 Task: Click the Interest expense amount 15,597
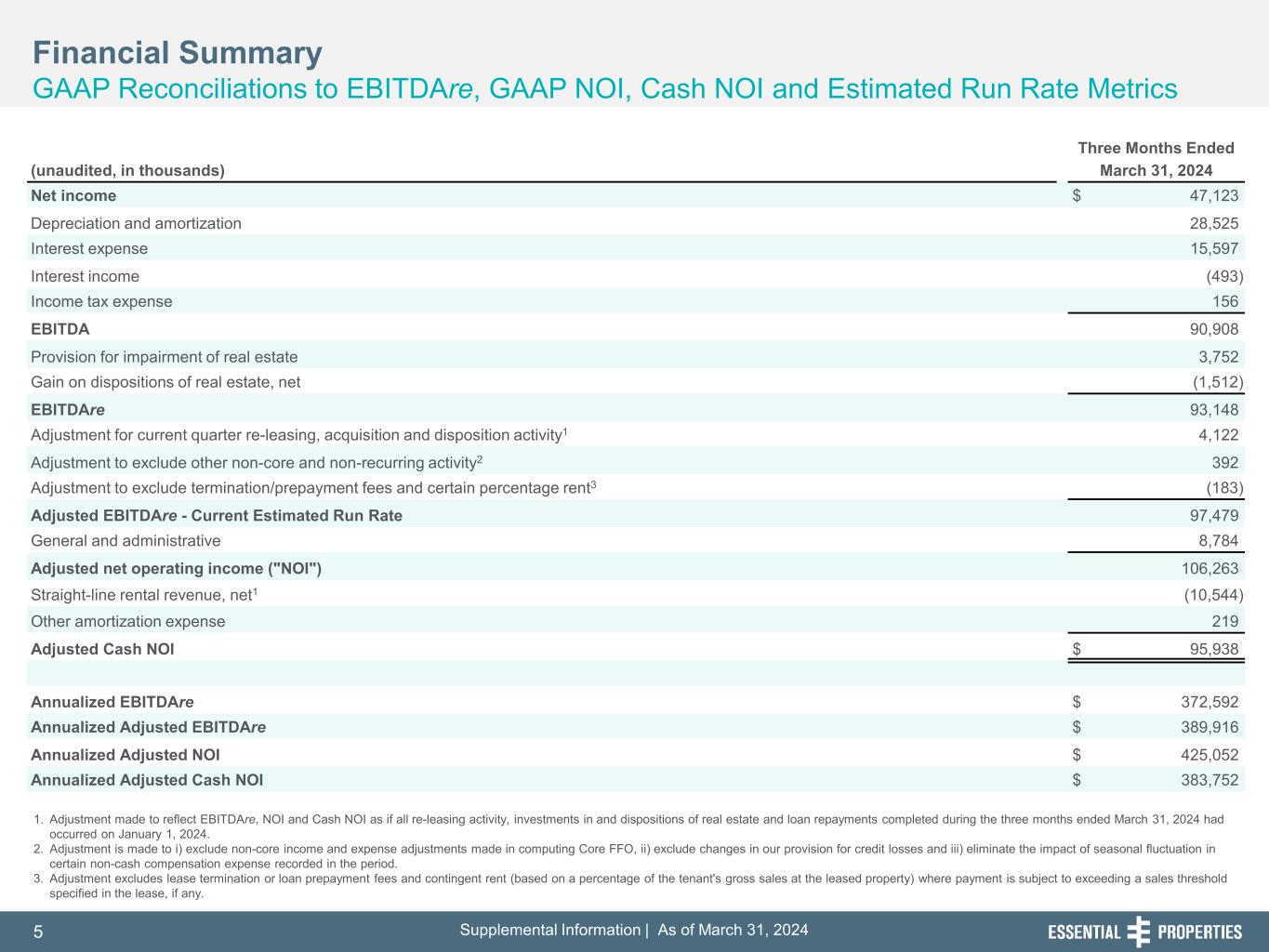pyautogui.click(x=1214, y=248)
